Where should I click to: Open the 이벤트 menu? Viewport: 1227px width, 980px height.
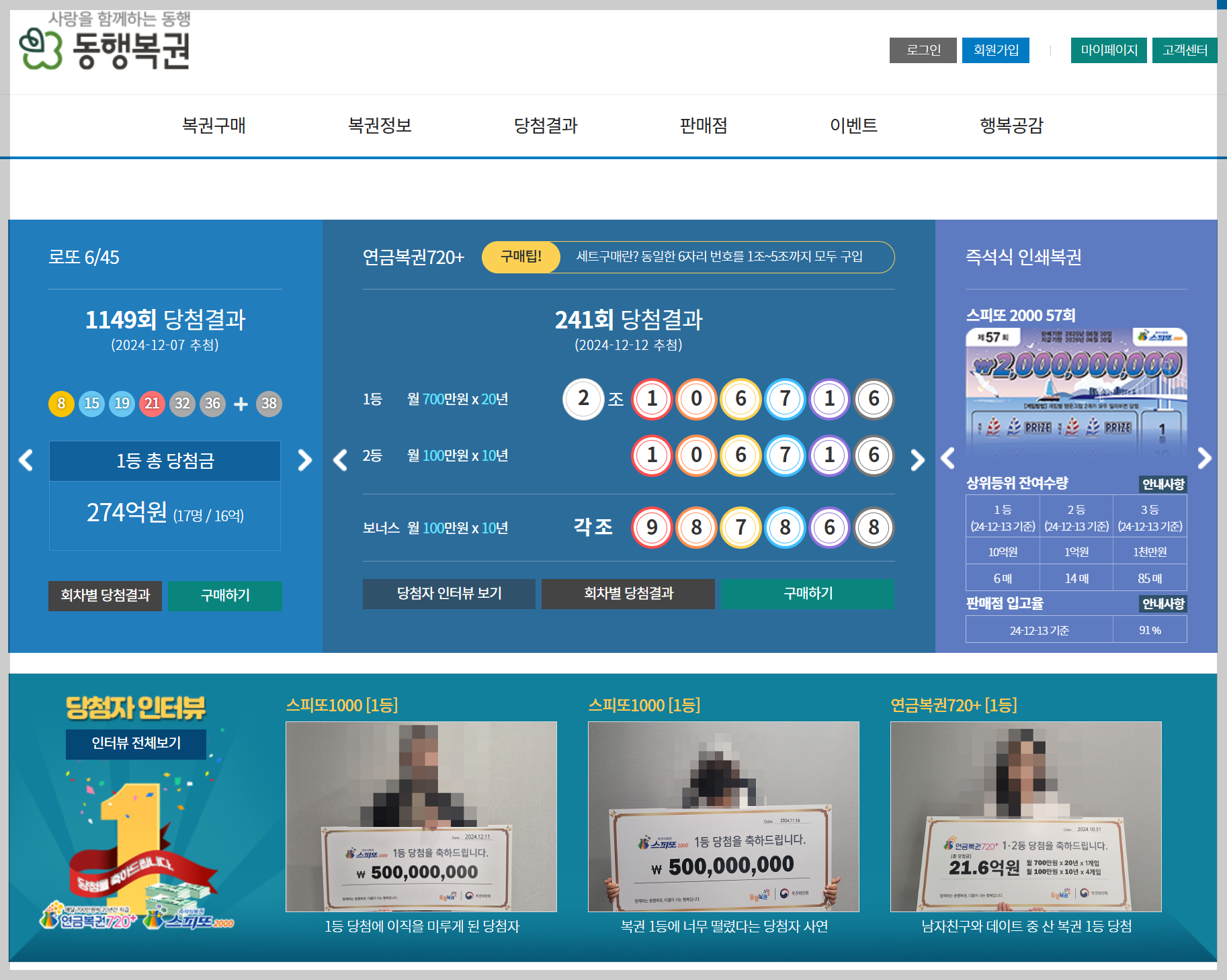[x=853, y=126]
